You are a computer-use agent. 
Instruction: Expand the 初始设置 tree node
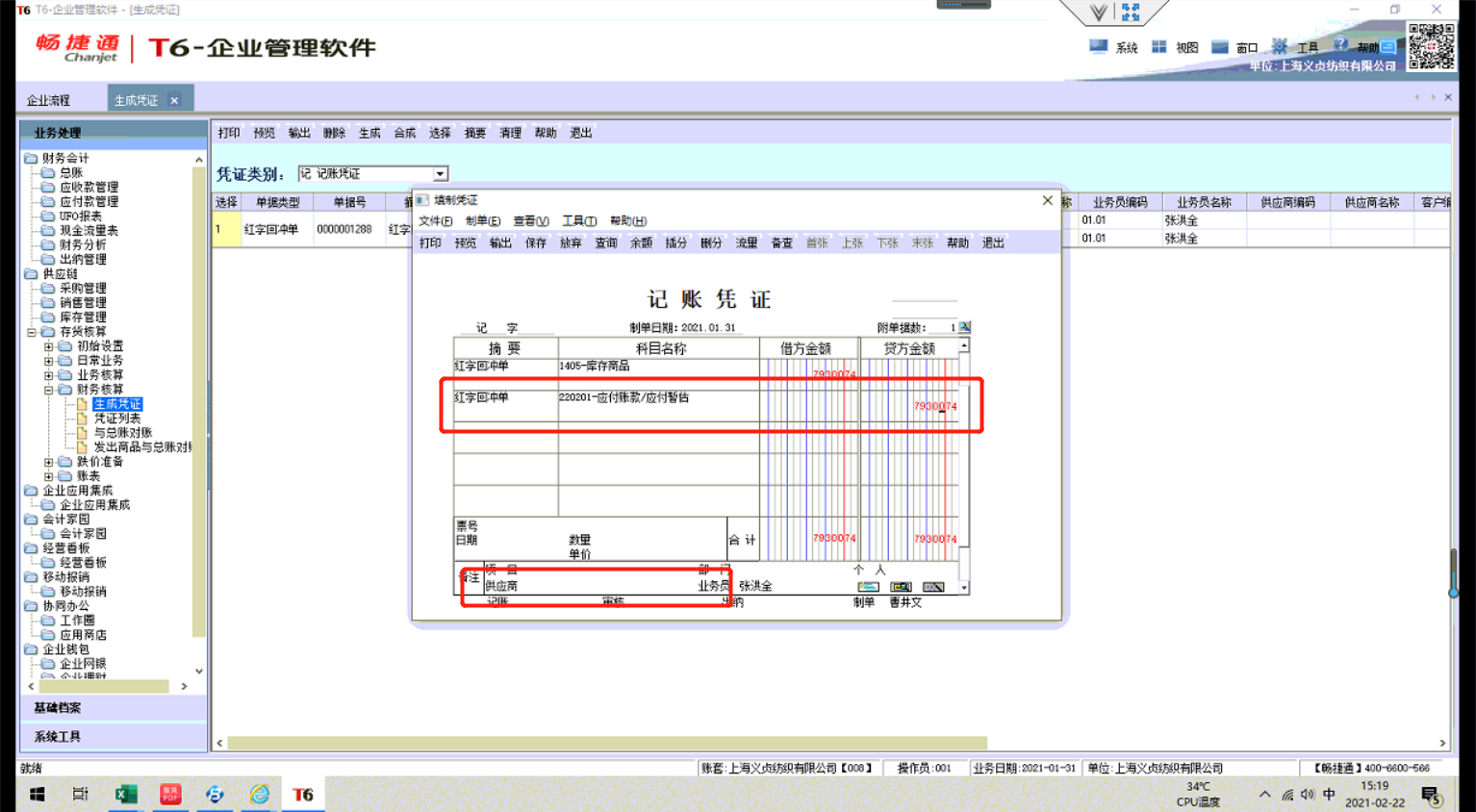[49, 346]
